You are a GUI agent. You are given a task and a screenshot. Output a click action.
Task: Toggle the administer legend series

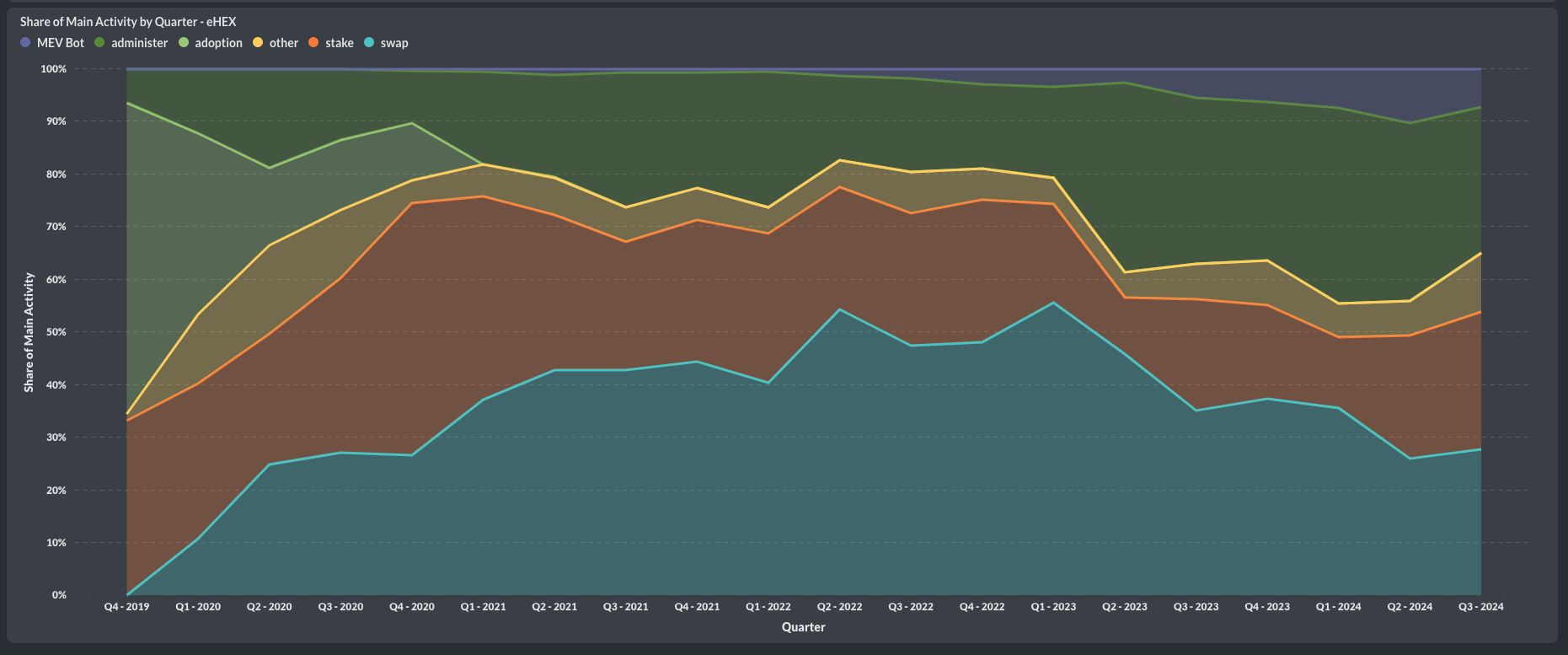point(131,43)
